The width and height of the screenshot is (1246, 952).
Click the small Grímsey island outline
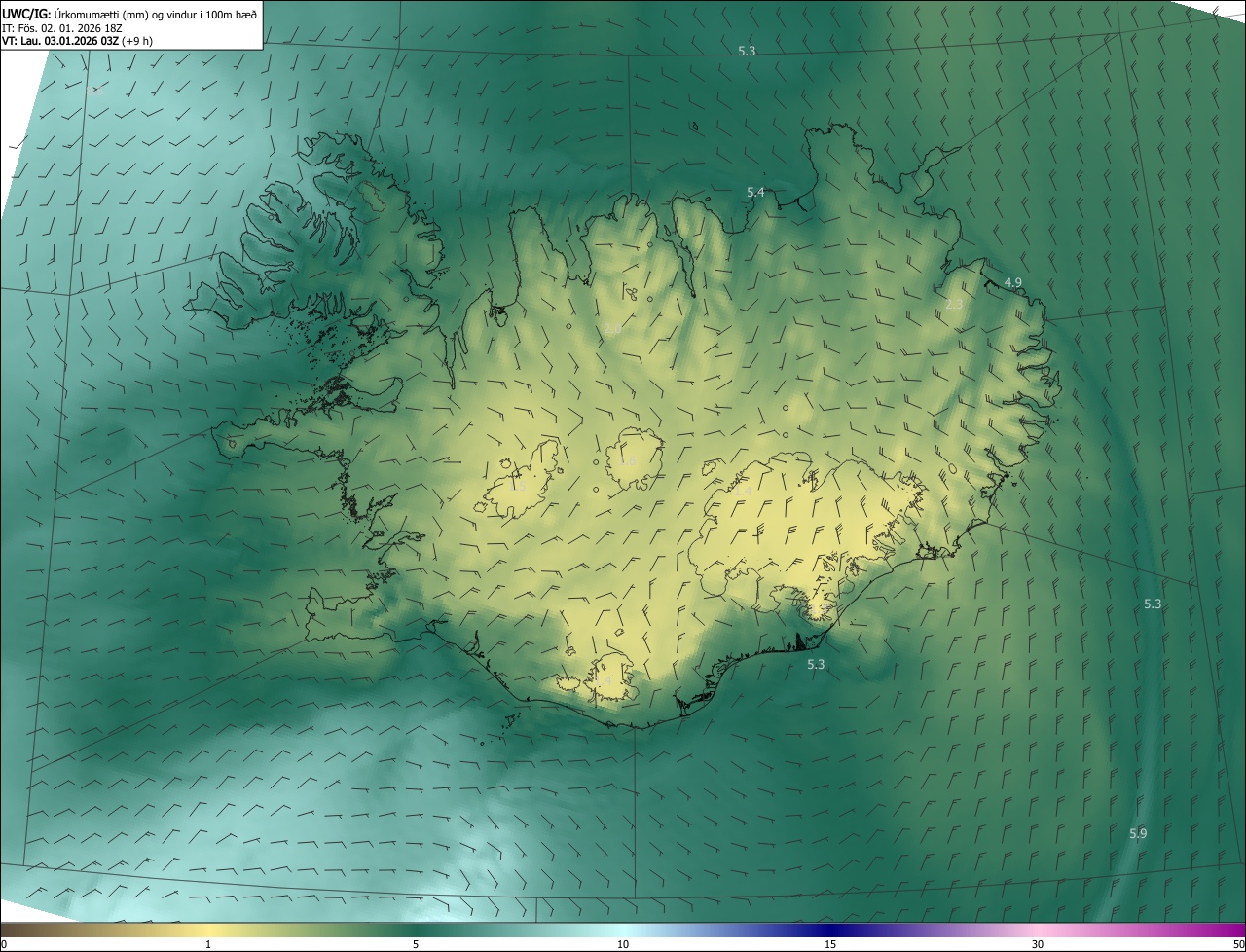[696, 126]
